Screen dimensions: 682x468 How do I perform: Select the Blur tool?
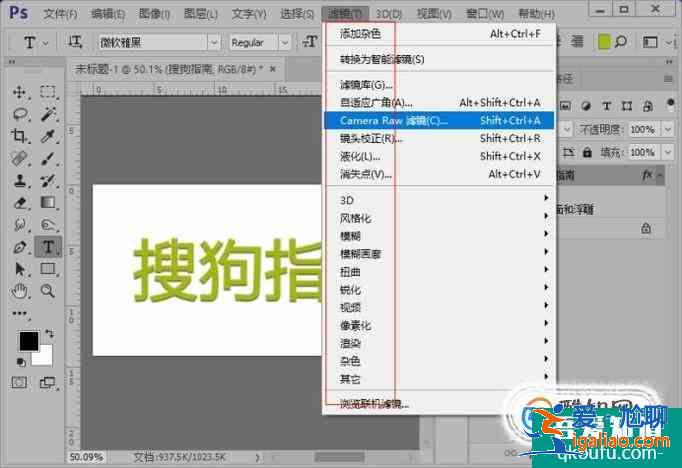(x=20, y=224)
